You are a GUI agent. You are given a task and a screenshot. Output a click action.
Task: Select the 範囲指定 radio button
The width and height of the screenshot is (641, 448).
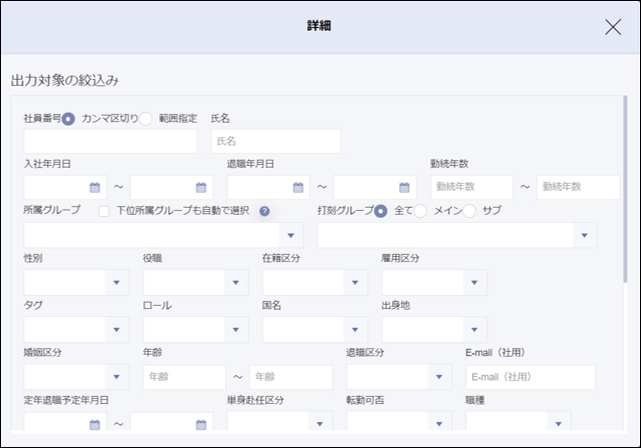146,119
